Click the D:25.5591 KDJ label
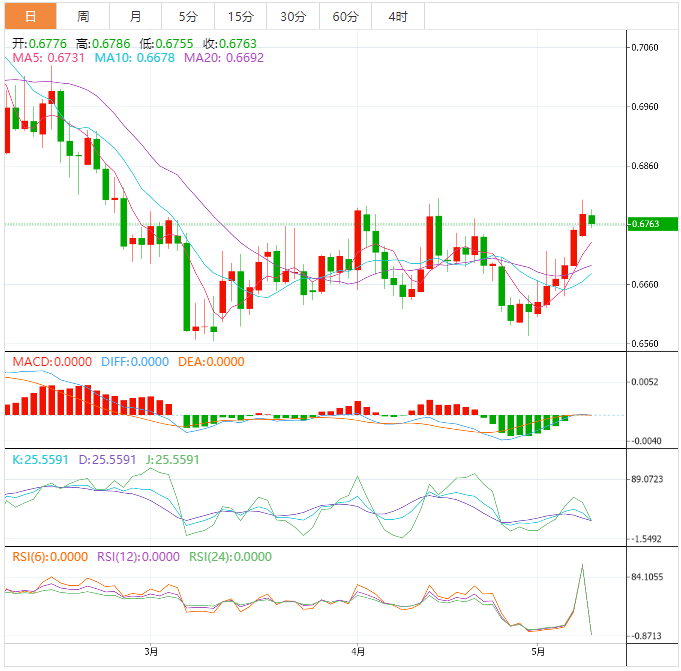The width and height of the screenshot is (681, 671). [x=107, y=459]
